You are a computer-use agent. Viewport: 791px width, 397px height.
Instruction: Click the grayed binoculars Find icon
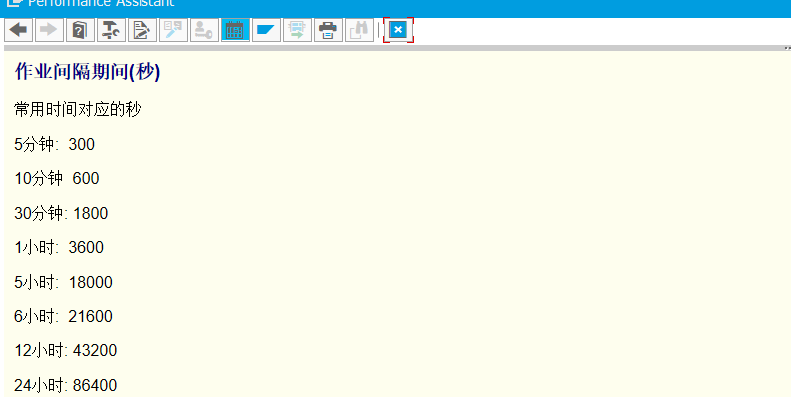359,30
